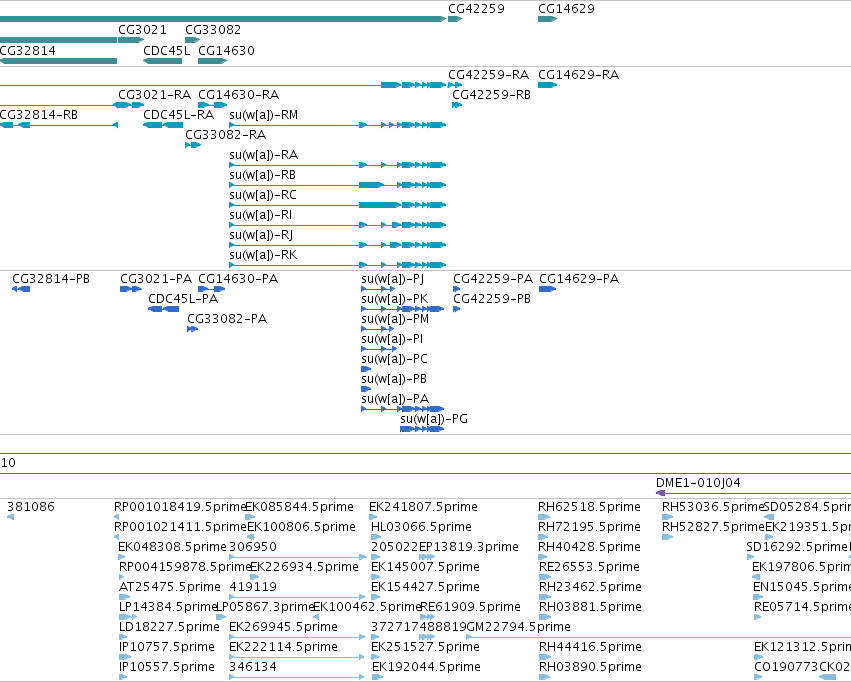Select the CG42259 gene label
The height and width of the screenshot is (682, 851).
click(x=476, y=9)
